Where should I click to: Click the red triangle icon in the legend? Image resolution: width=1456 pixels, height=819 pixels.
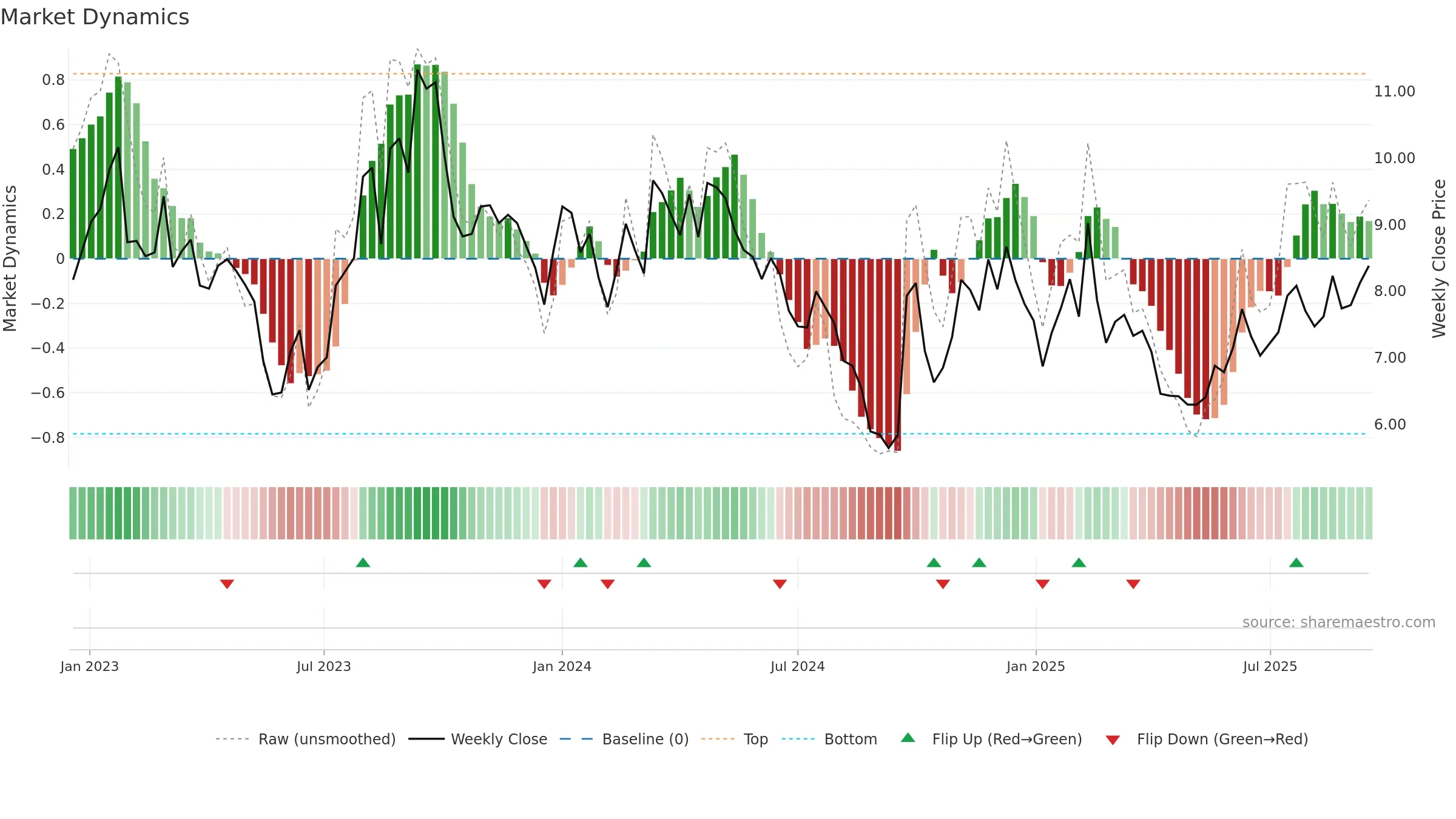pyautogui.click(x=1113, y=740)
